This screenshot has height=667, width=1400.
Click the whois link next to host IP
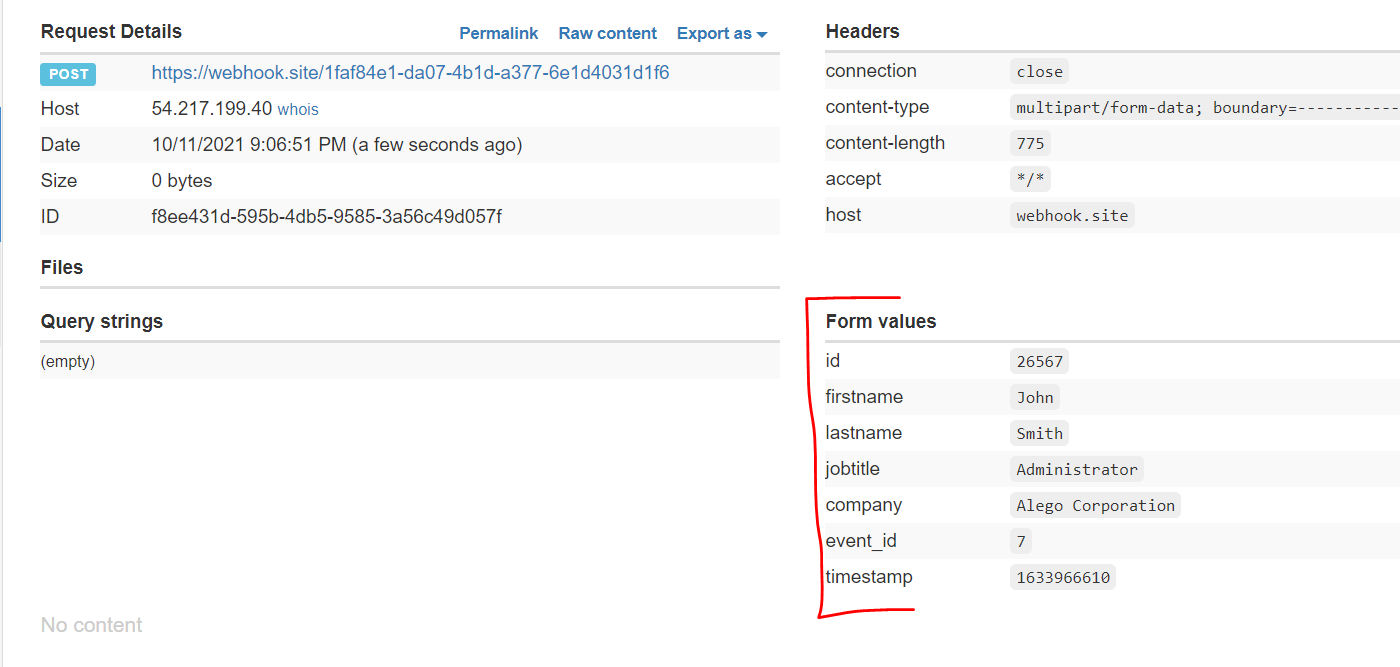pos(298,109)
